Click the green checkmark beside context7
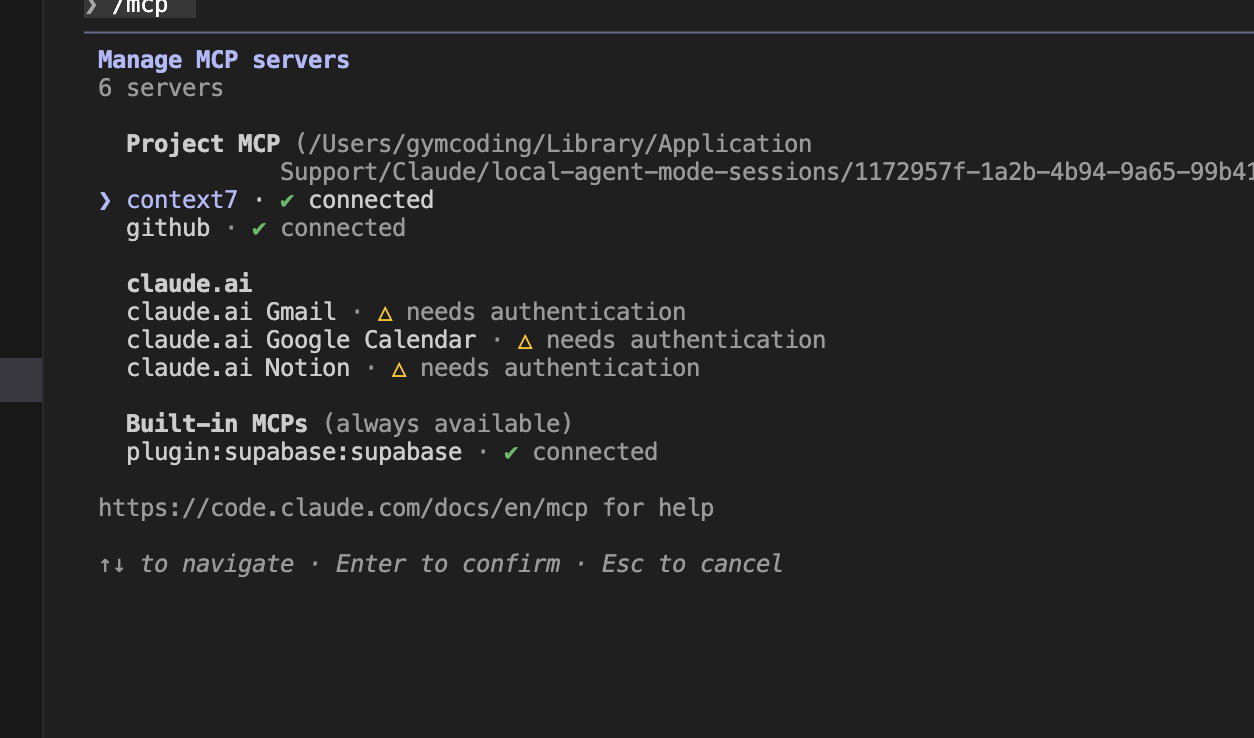 pos(287,200)
